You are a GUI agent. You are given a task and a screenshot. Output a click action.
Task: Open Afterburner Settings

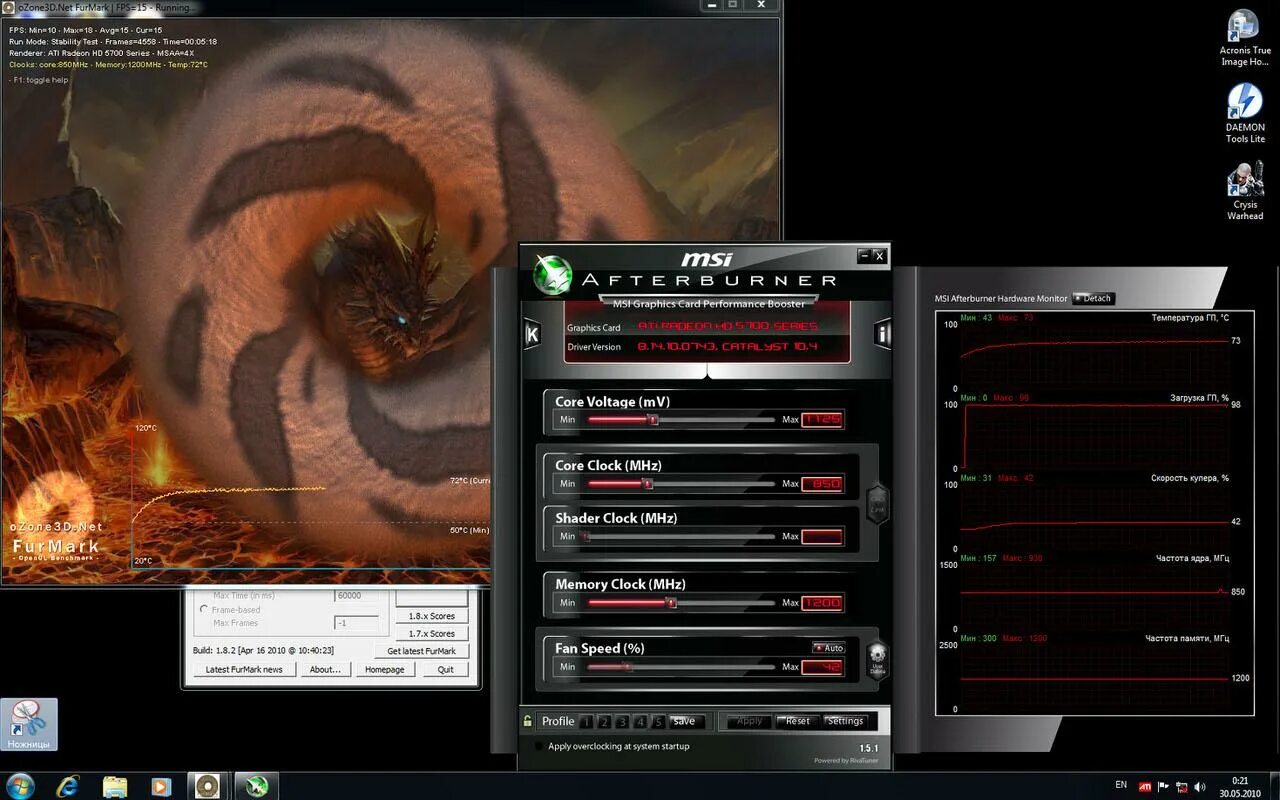tap(846, 721)
